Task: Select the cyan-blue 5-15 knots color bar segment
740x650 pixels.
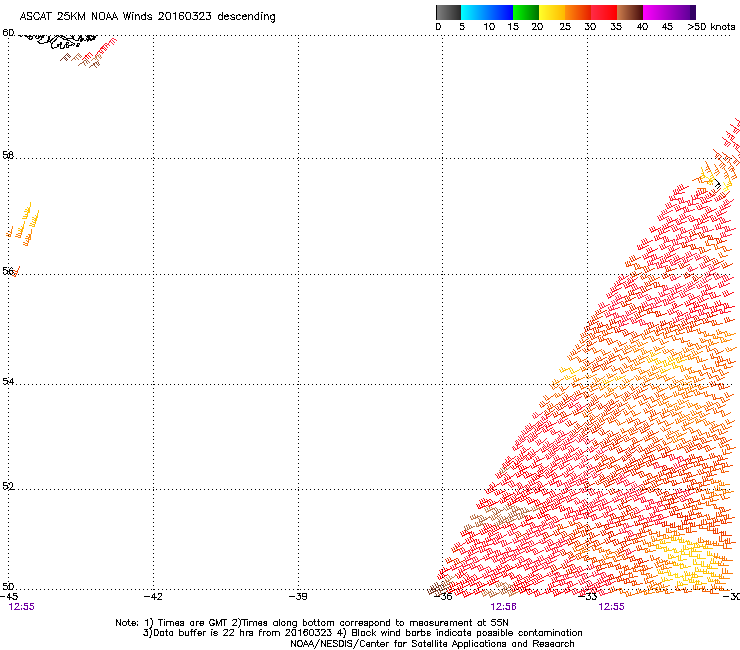Action: click(x=487, y=12)
